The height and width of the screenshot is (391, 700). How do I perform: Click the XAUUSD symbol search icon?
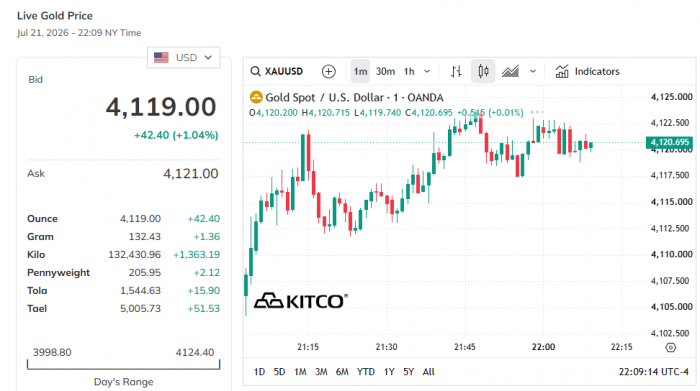255,71
